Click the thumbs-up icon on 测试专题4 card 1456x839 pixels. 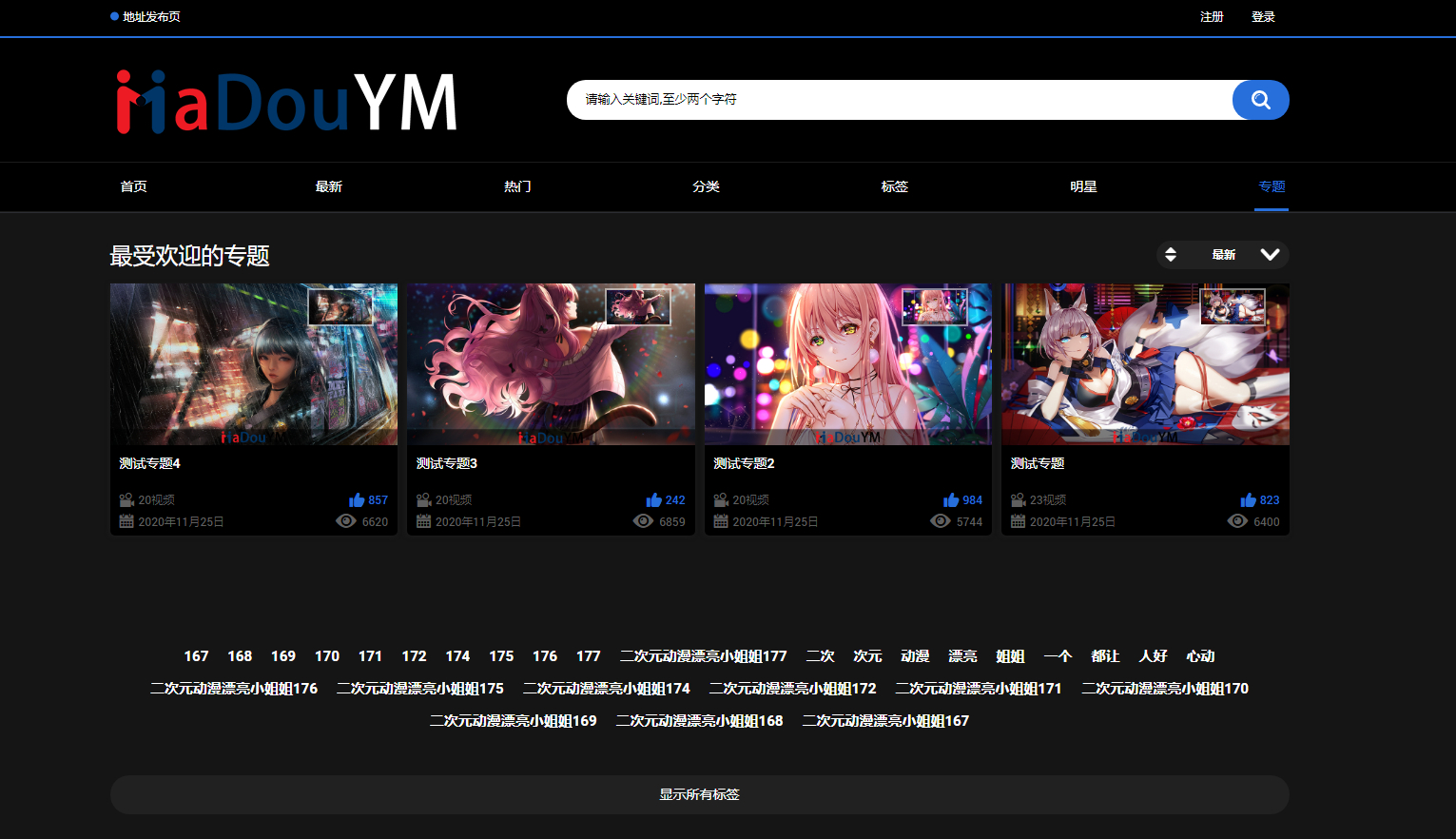tap(358, 498)
